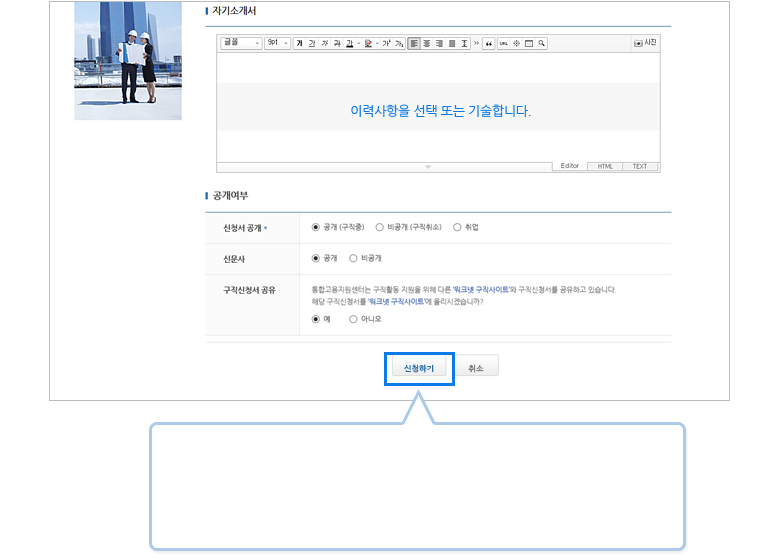
Task: Insert a URL link in the editor
Action: click(x=503, y=44)
